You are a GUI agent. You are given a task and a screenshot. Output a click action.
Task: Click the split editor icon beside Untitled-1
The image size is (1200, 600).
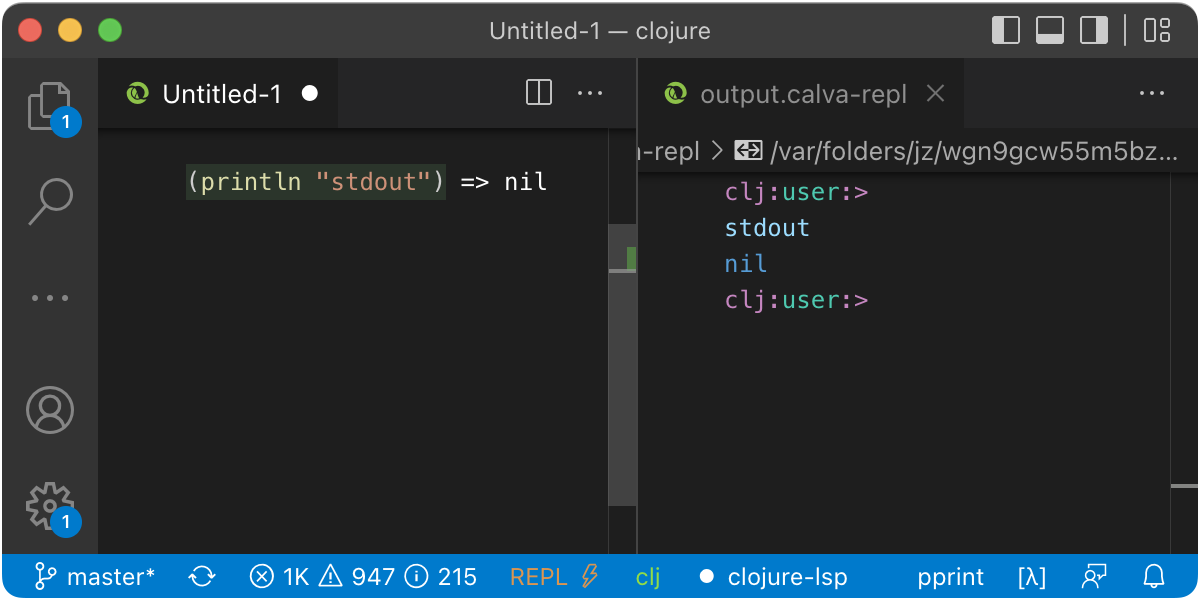pos(538,92)
